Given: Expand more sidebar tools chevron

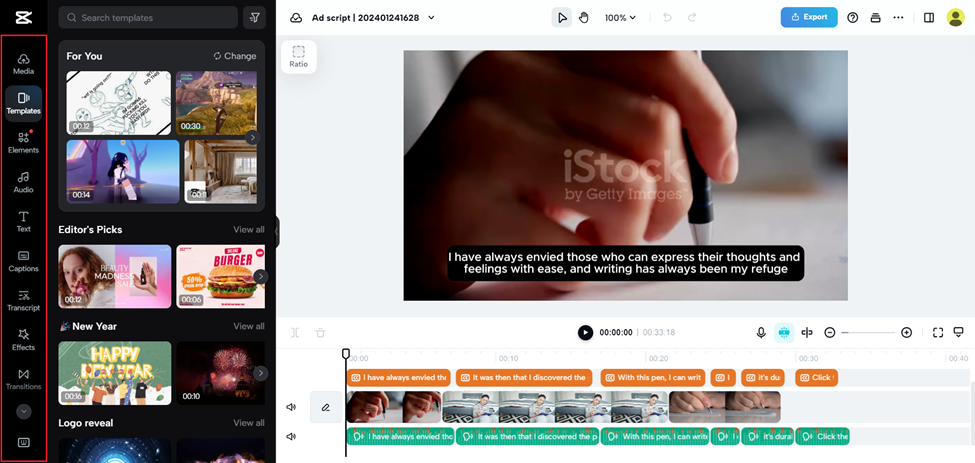Looking at the screenshot, I should (23, 411).
